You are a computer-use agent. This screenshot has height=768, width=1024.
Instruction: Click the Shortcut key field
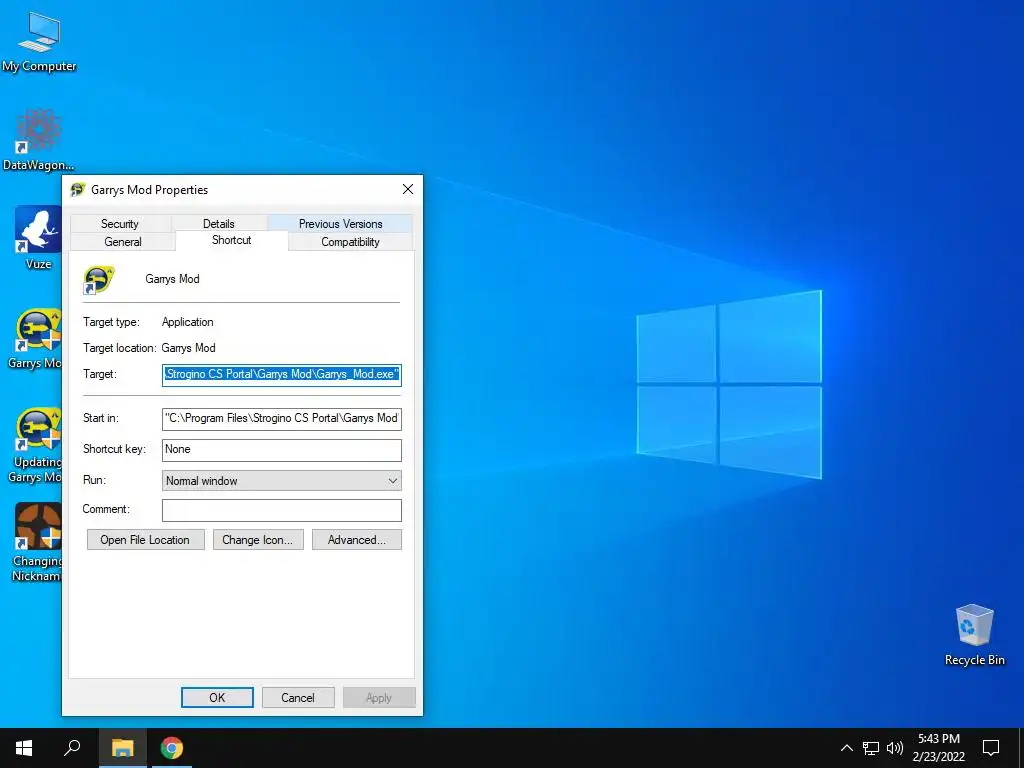point(281,450)
